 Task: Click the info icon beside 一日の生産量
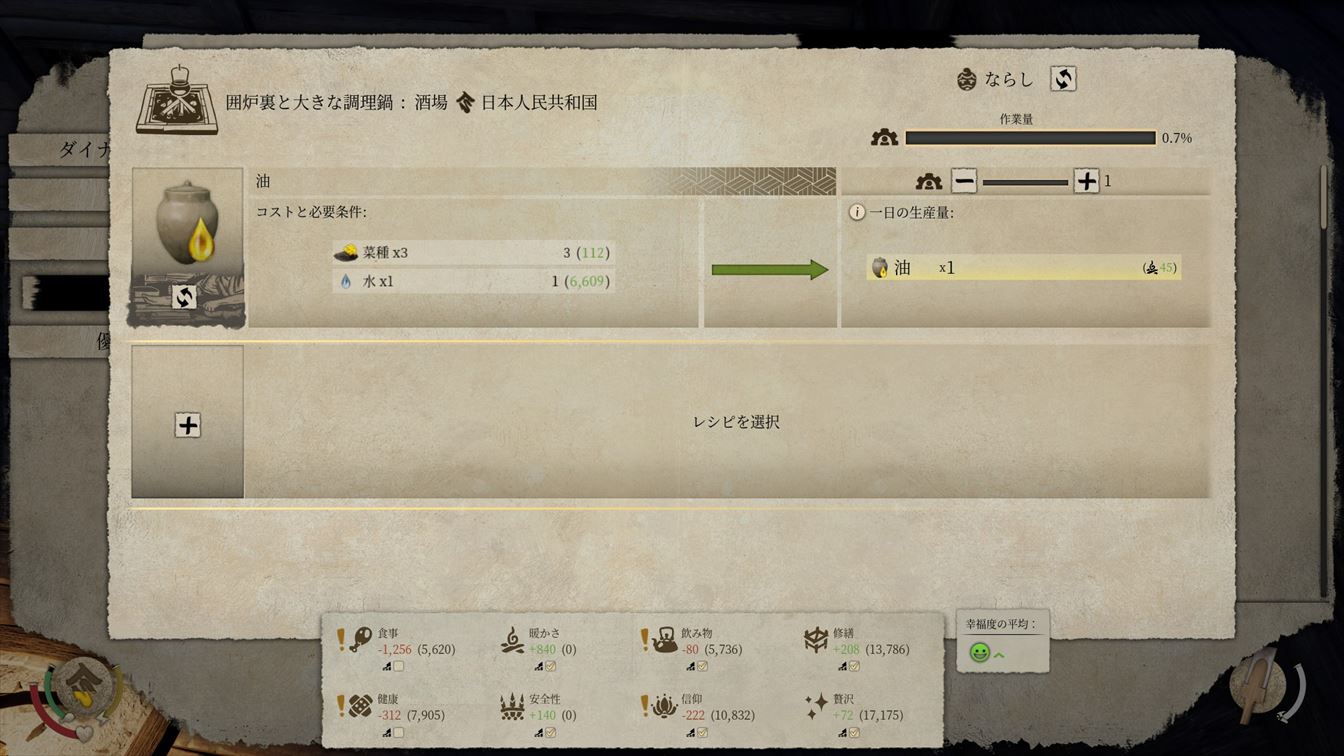tap(857, 213)
